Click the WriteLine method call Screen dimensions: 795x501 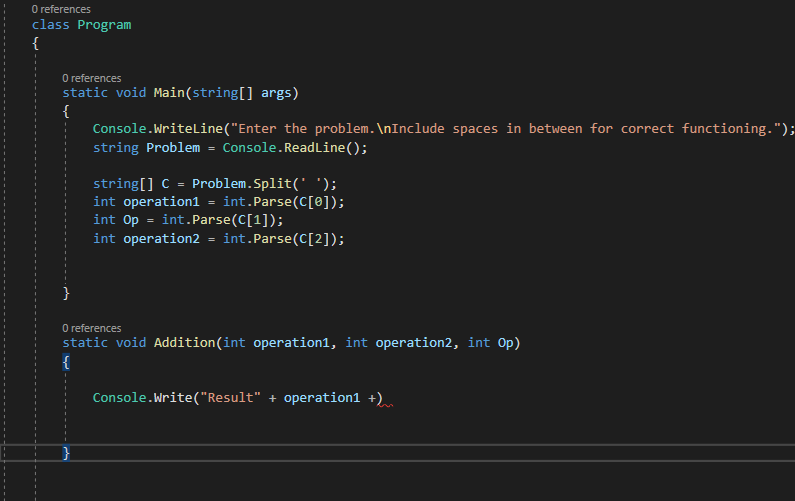pos(188,129)
